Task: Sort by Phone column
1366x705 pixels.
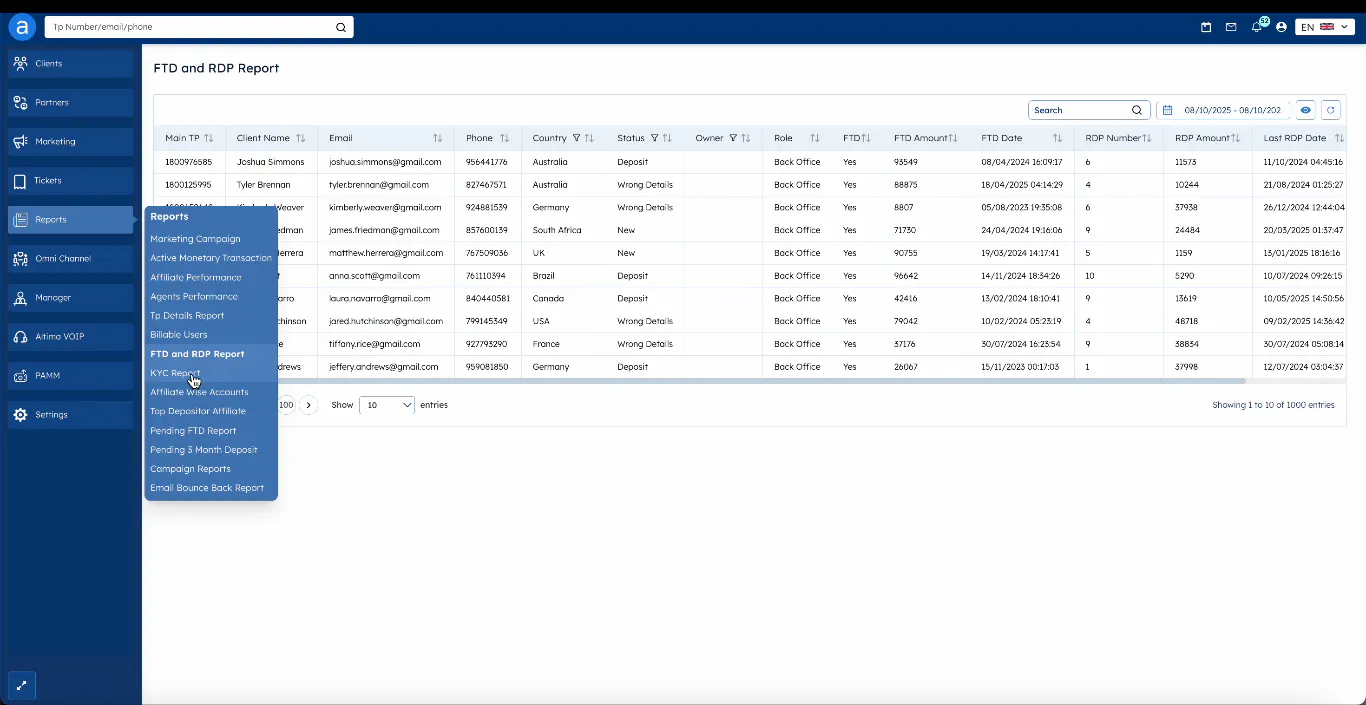Action: click(504, 138)
